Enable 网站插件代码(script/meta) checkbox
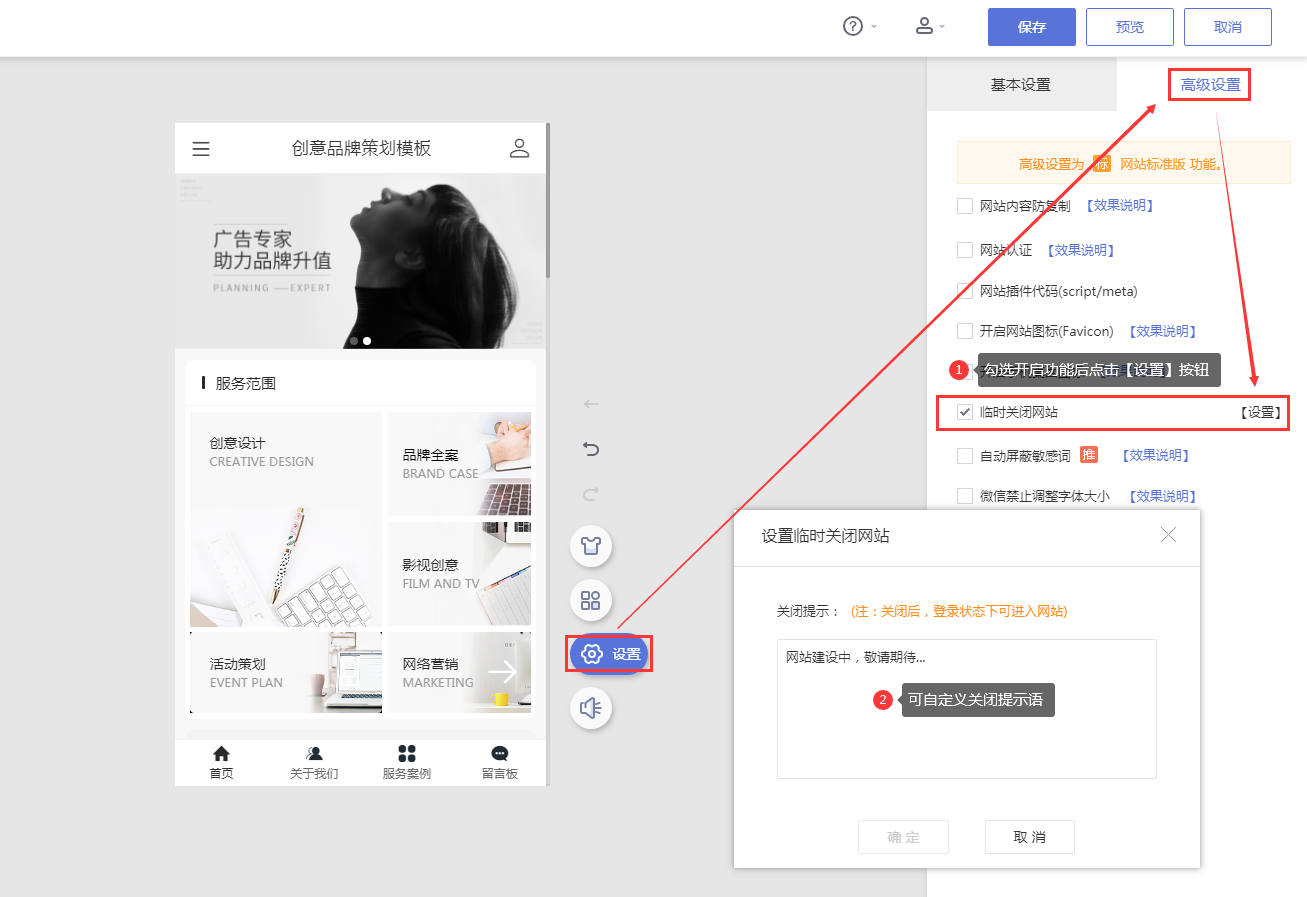Image resolution: width=1307 pixels, height=897 pixels. 965,291
